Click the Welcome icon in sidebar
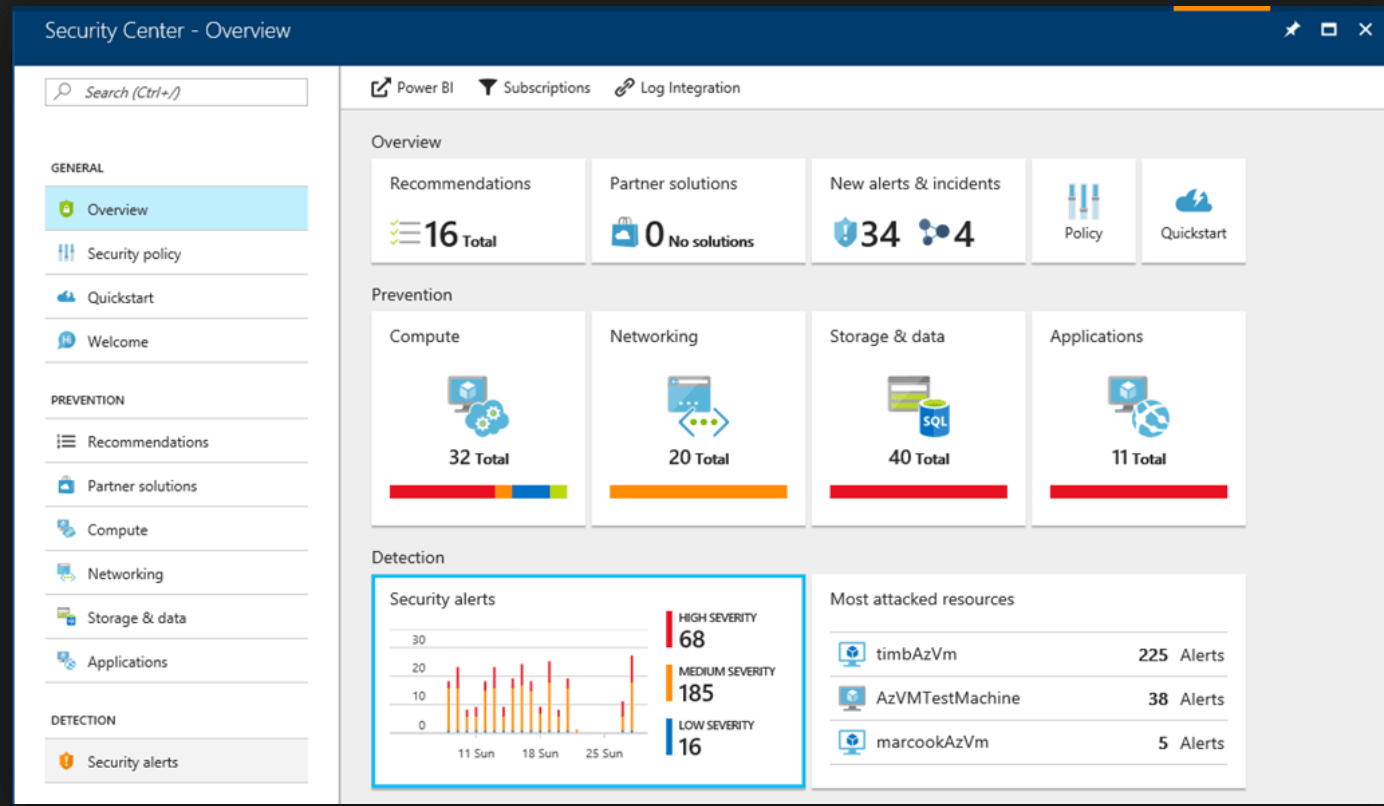The image size is (1384, 806). click(67, 341)
